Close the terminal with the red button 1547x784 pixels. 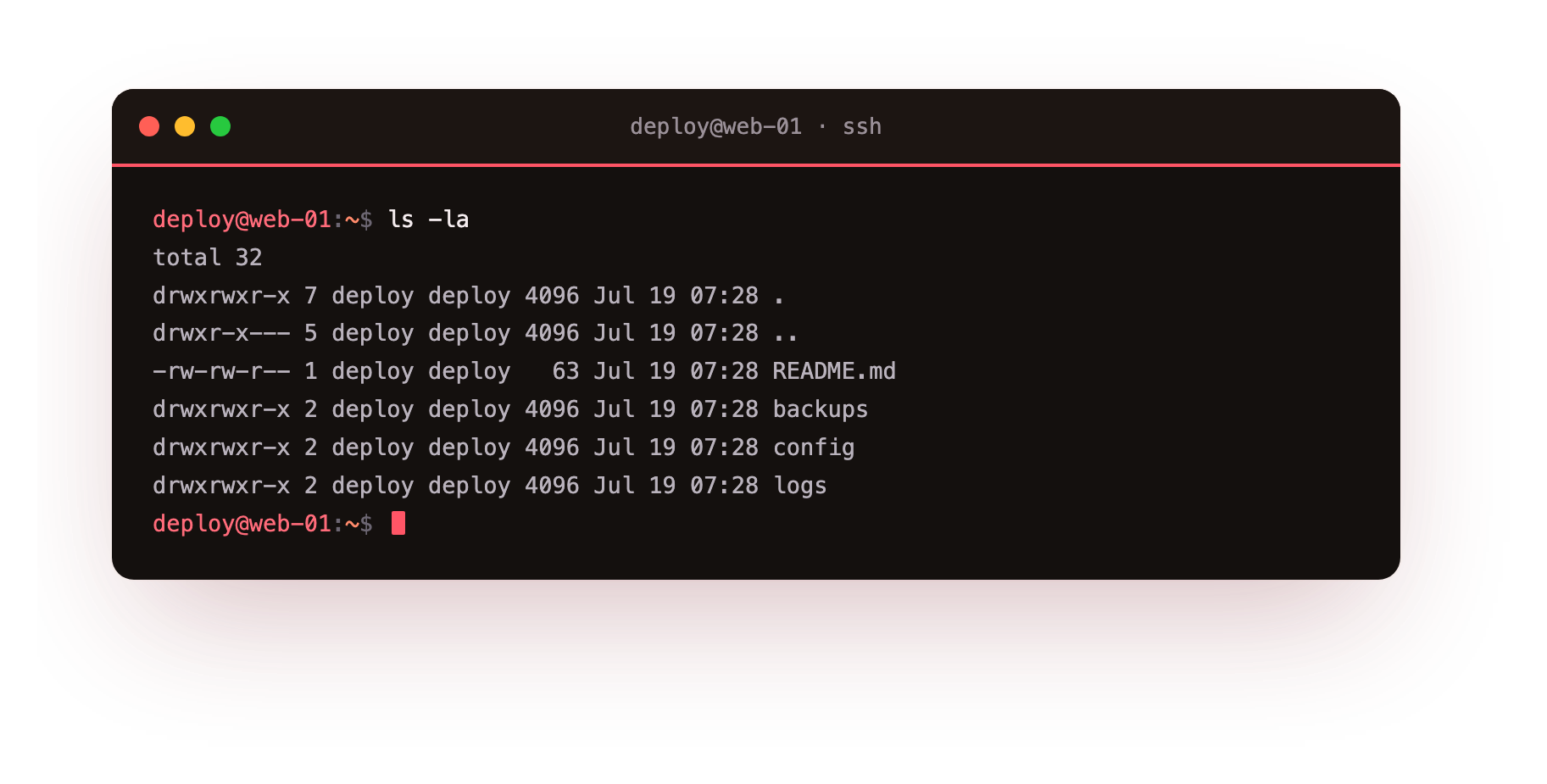pyautogui.click(x=149, y=126)
